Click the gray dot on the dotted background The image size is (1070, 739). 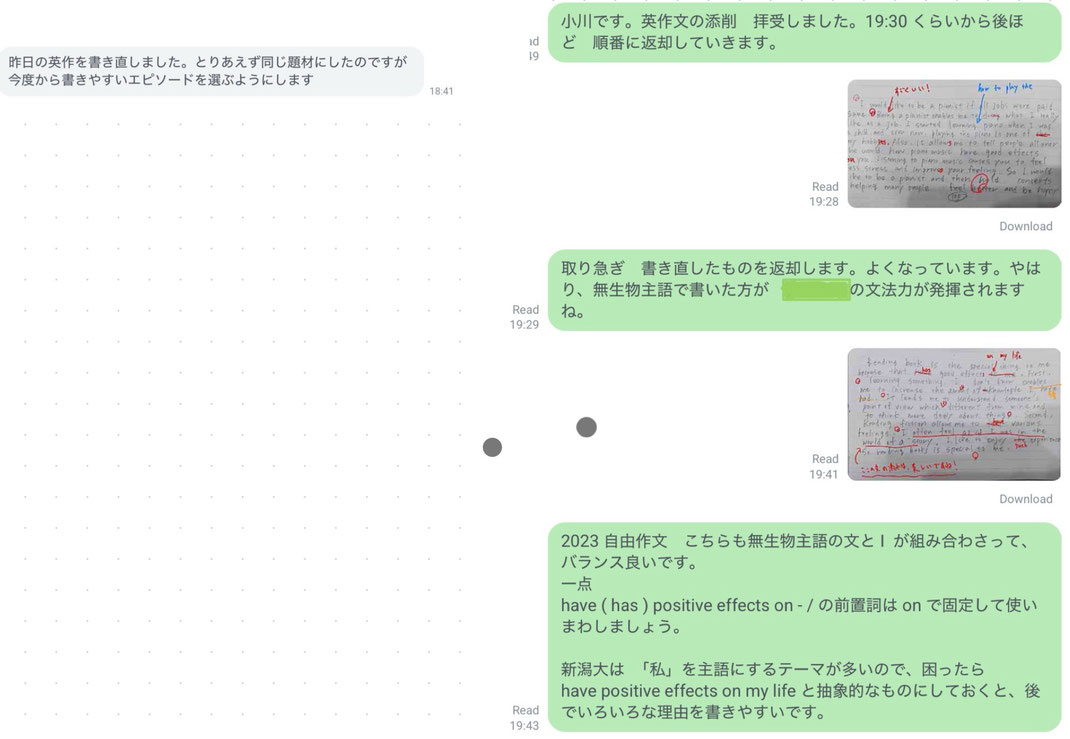492,447
